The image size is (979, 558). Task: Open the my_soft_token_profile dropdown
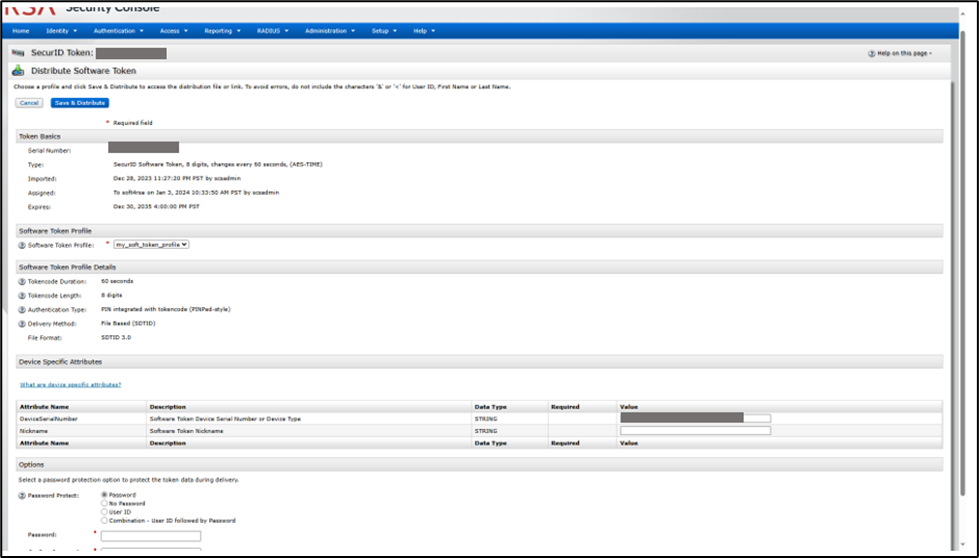(x=151, y=244)
